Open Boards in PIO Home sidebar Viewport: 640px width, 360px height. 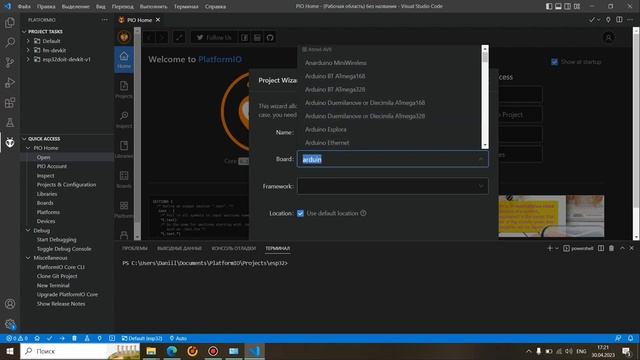tap(124, 180)
